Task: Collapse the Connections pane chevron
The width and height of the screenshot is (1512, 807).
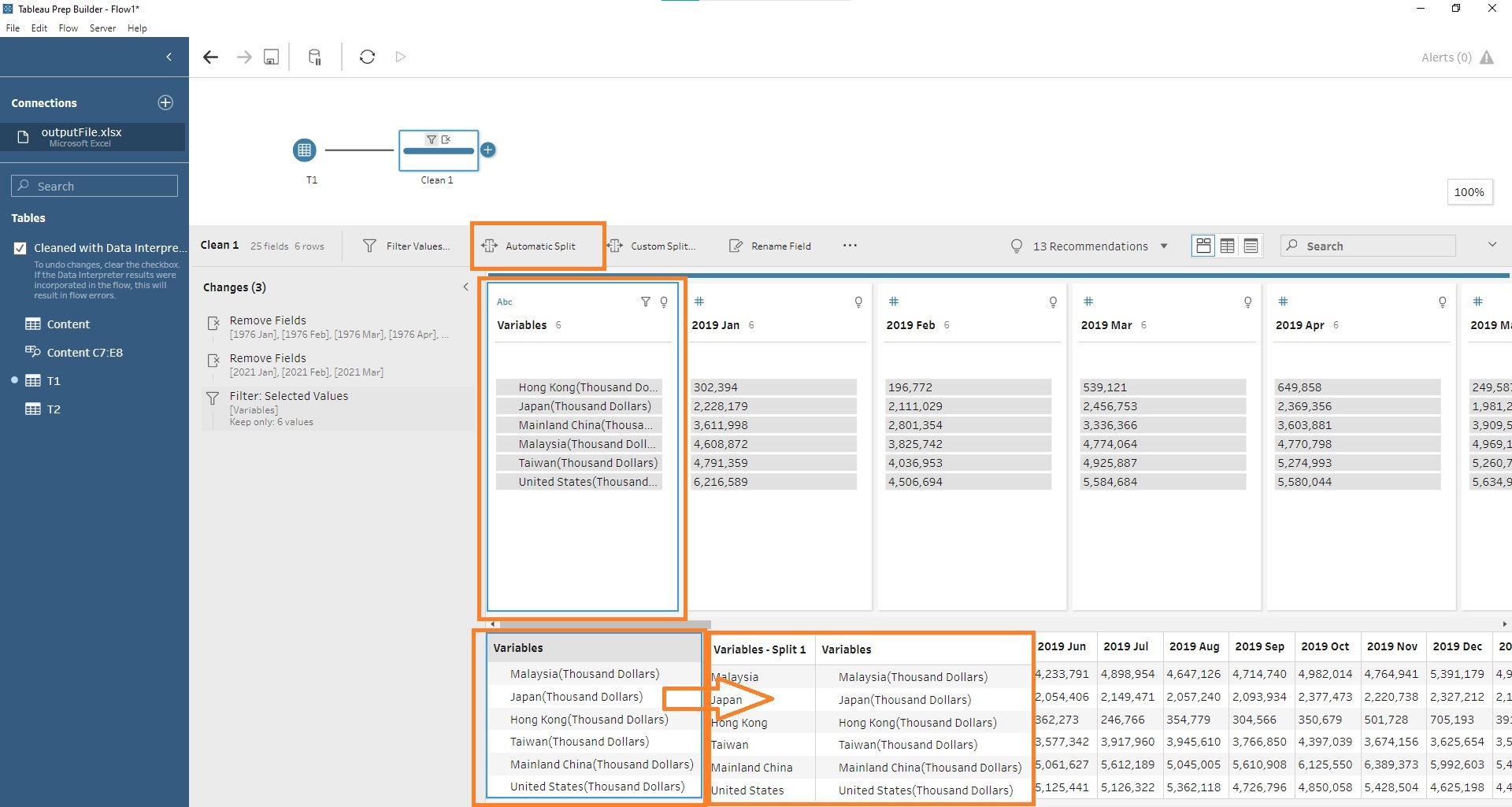Action: tap(169, 57)
